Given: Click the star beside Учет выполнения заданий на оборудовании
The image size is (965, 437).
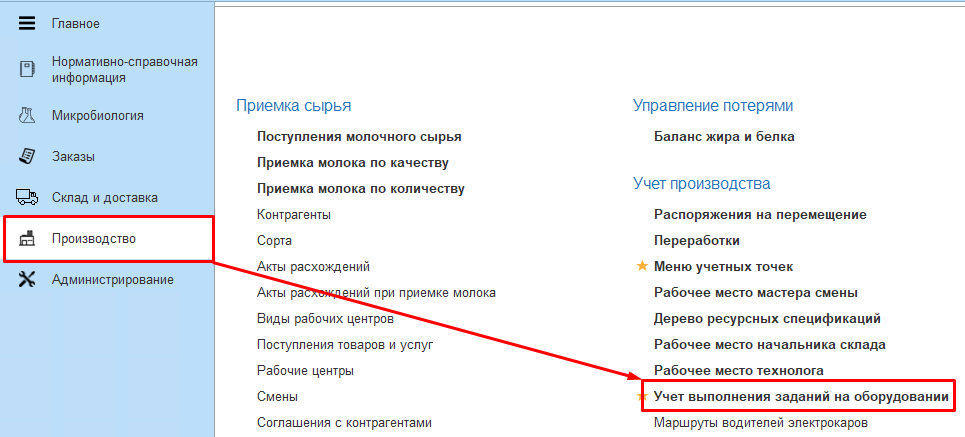Looking at the screenshot, I should coord(644,396).
